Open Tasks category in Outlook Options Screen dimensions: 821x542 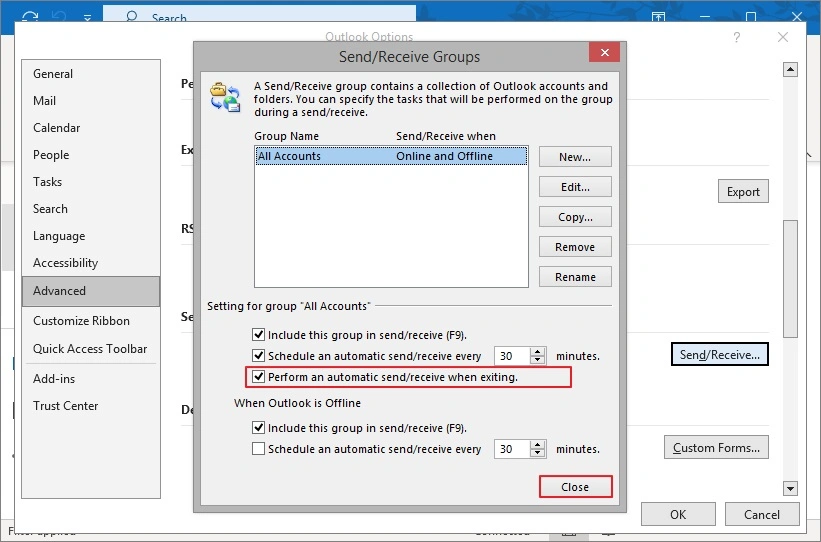click(x=91, y=182)
